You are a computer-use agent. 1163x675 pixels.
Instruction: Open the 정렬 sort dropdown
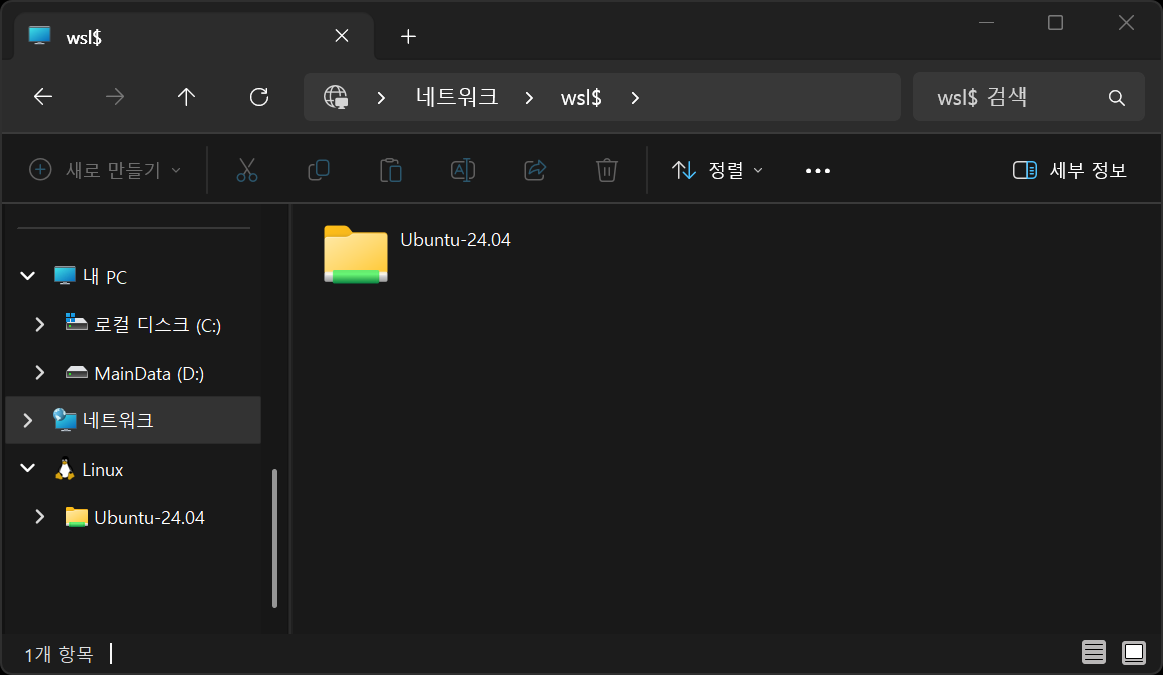point(717,171)
